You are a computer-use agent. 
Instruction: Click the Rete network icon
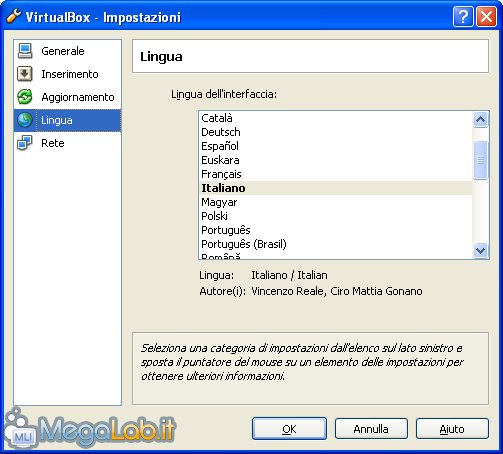pyautogui.click(x=25, y=143)
